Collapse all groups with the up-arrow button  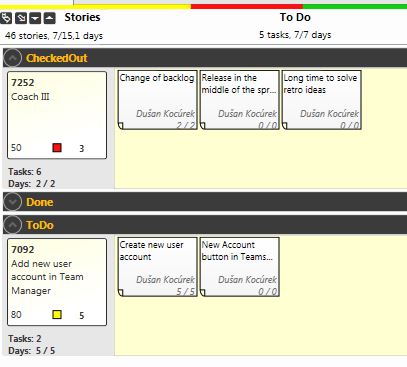pyautogui.click(x=50, y=18)
